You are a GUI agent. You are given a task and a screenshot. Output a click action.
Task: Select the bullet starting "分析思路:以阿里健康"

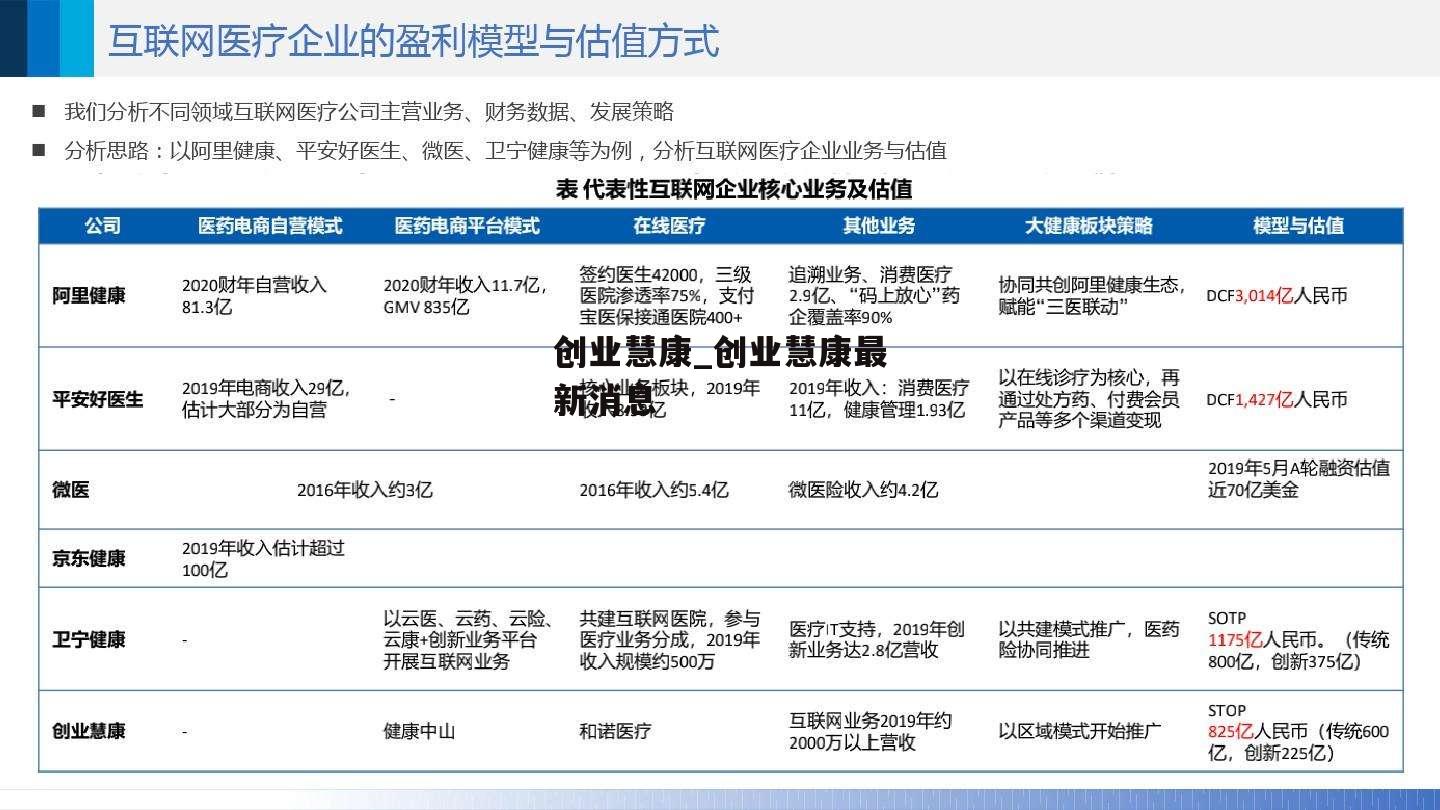coord(505,151)
